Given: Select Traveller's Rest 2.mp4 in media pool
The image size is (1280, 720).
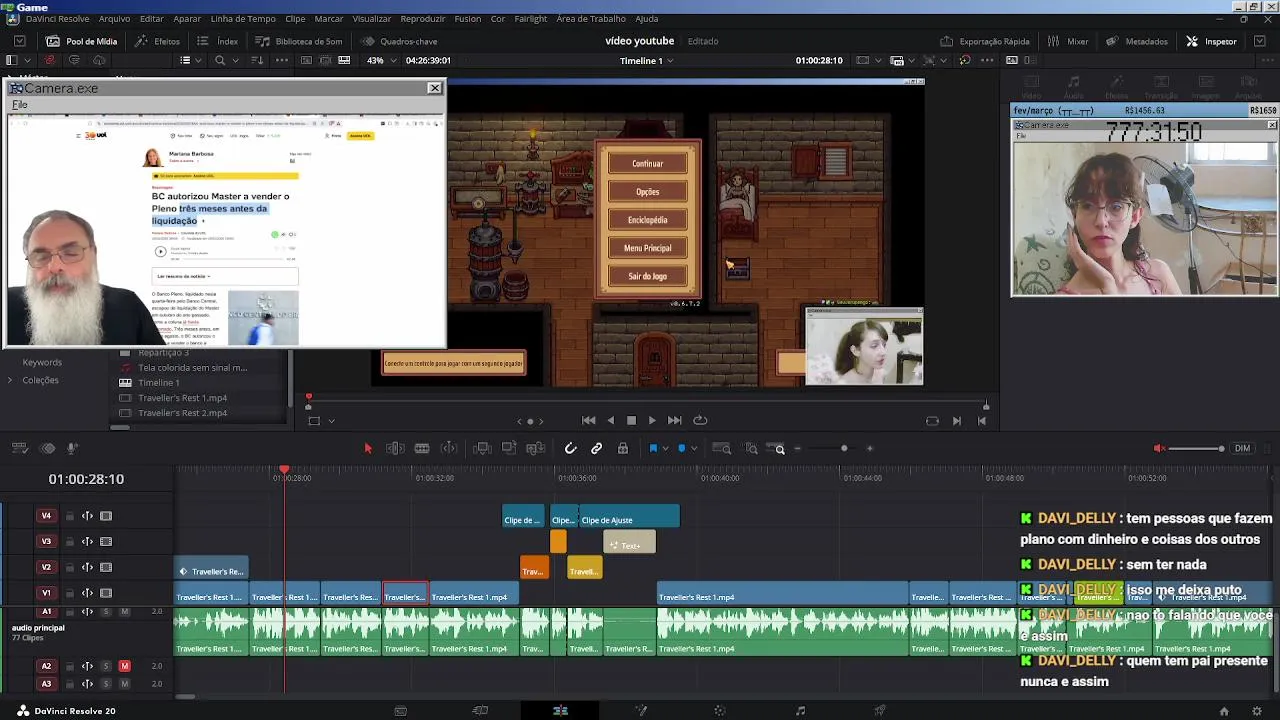Looking at the screenshot, I should click(x=182, y=413).
